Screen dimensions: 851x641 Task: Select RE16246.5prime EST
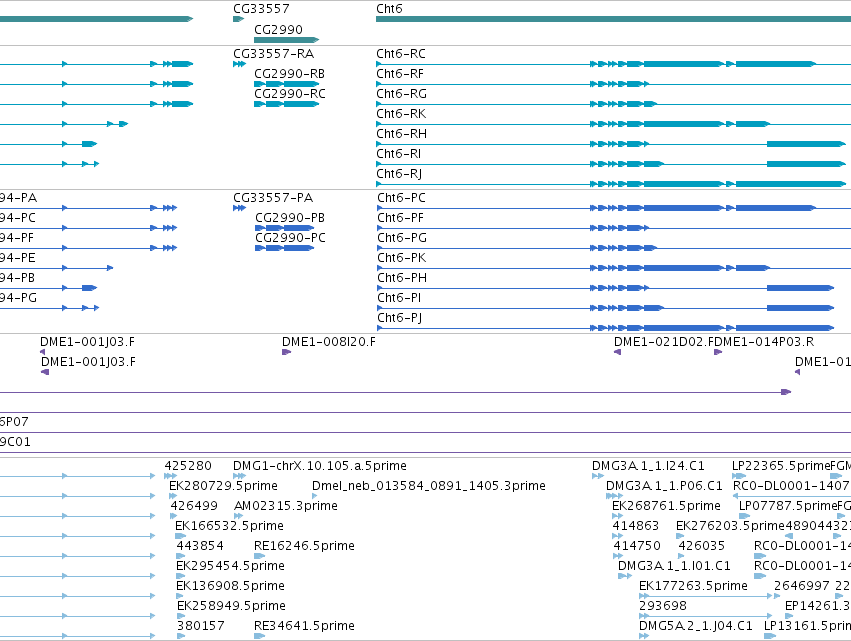(304, 545)
